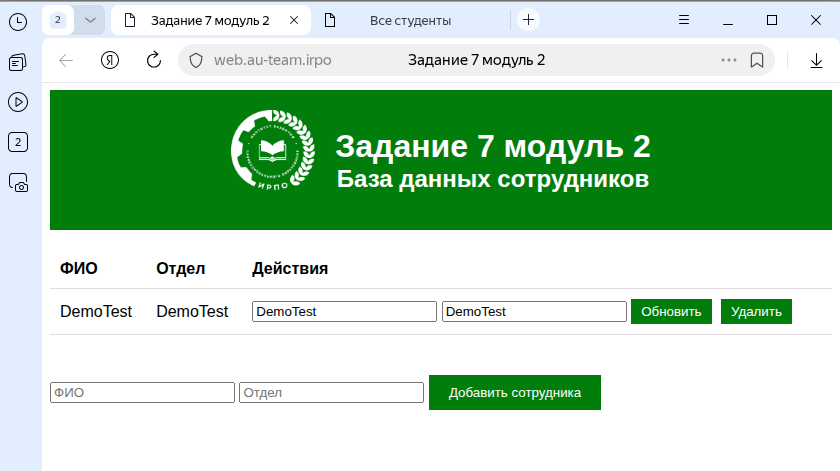Screen dimensions: 840x471
Task: Open the three-dots page options menu
Action: (729, 60)
